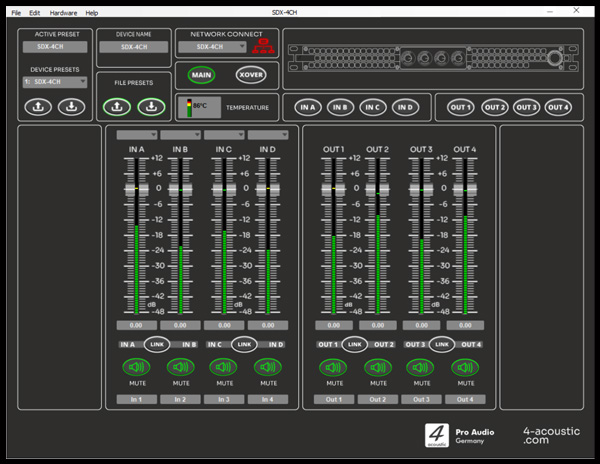Open the File menu
600x464 pixels.
click(x=16, y=13)
